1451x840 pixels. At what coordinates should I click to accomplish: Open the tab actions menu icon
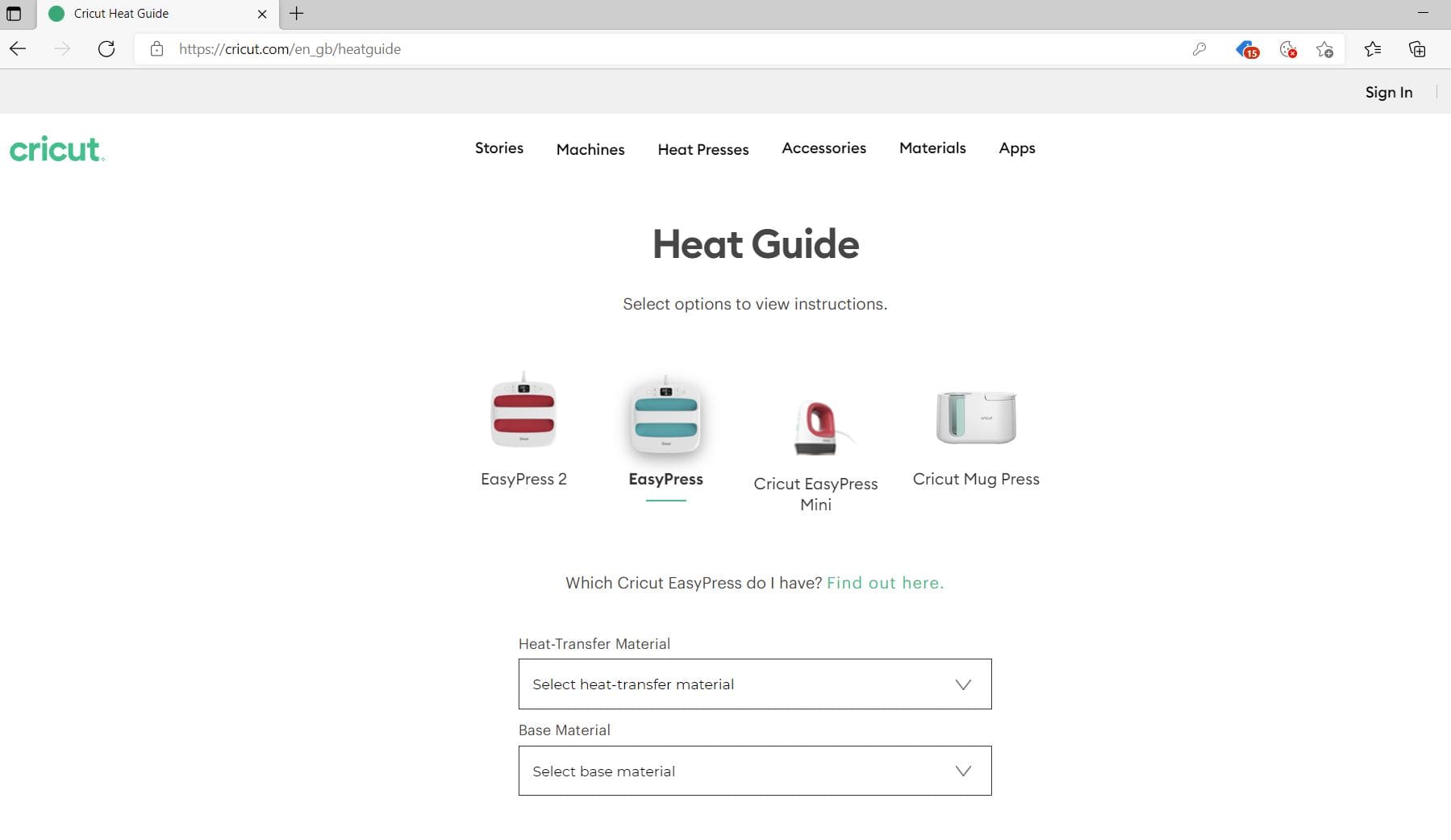(14, 14)
